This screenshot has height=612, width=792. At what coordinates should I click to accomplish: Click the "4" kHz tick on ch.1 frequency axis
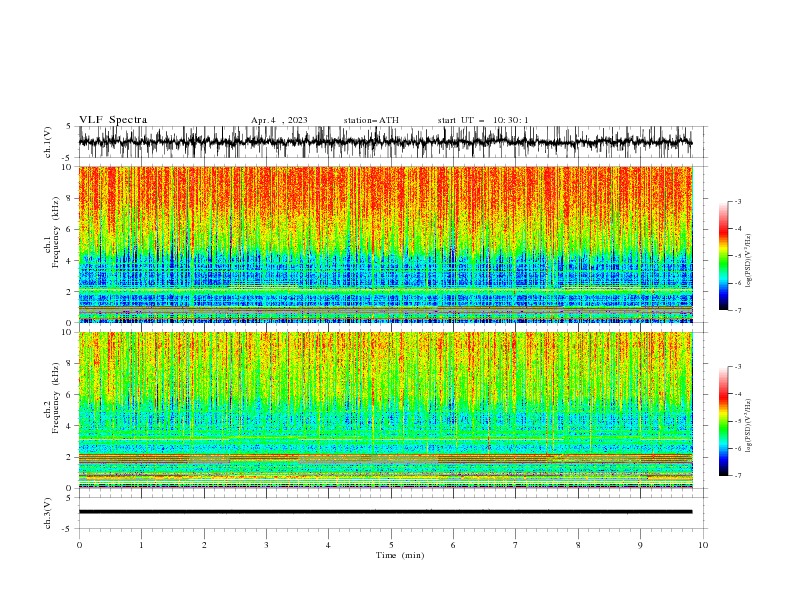(x=69, y=261)
